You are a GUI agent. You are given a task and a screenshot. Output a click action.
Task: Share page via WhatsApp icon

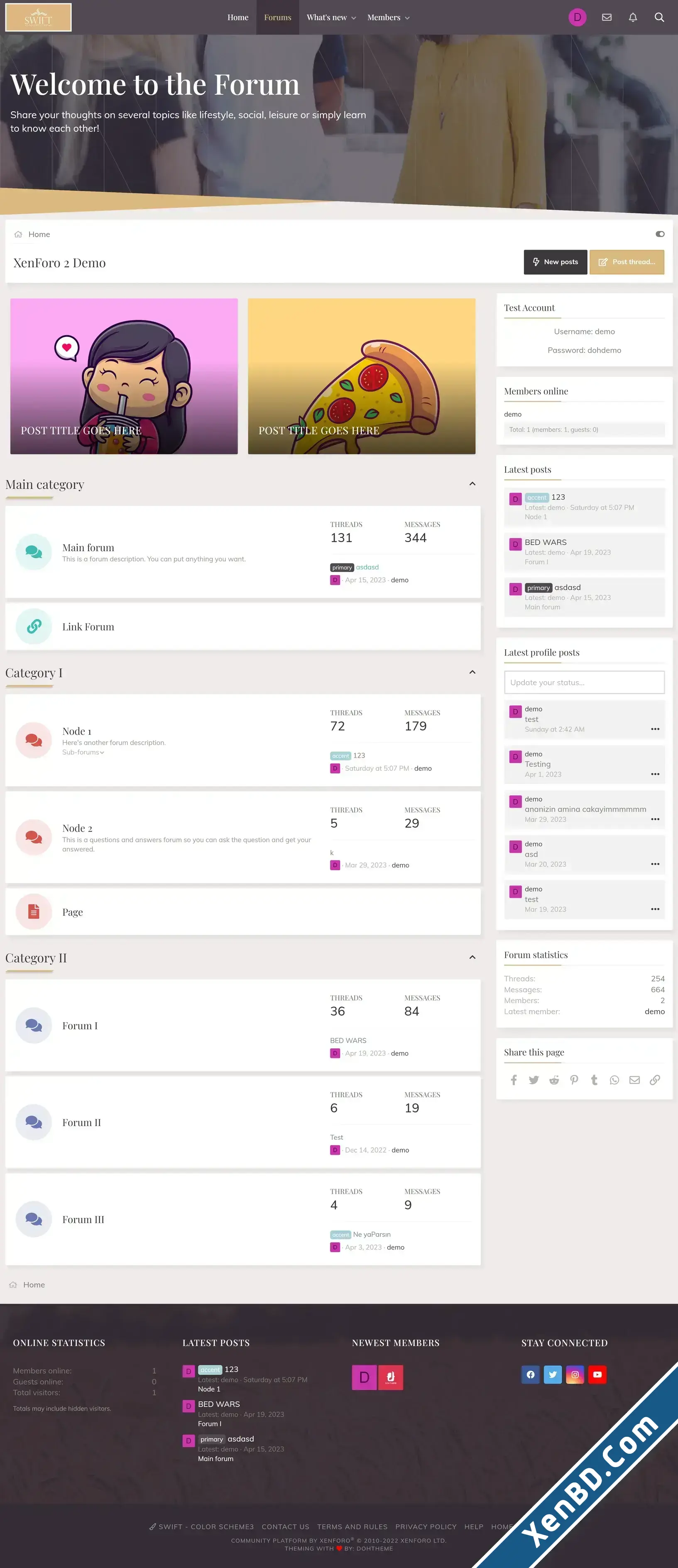click(614, 1080)
